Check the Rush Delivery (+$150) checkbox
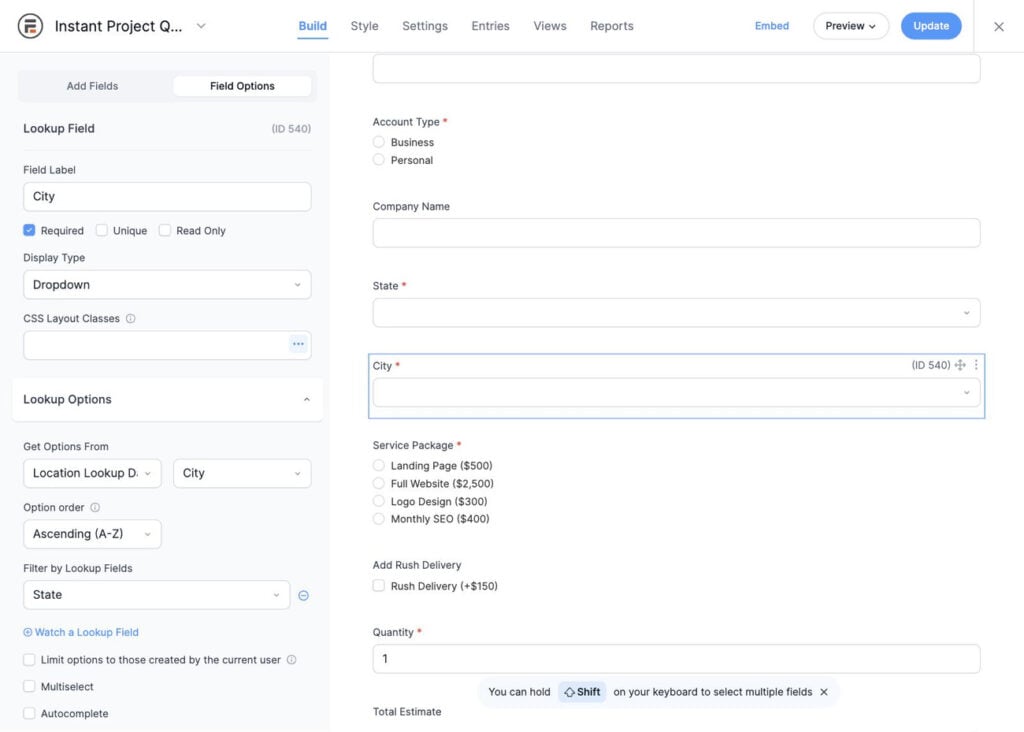Screen dimensions: 1024x732 (x=379, y=585)
